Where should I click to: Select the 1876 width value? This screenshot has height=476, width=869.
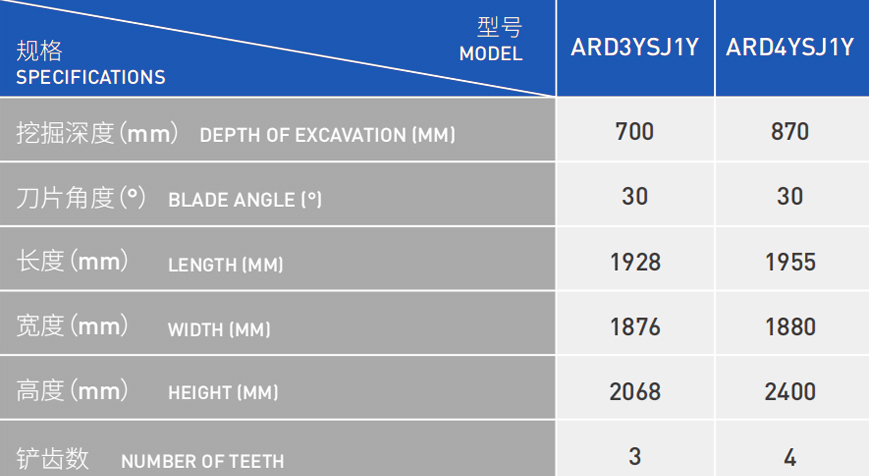click(x=635, y=327)
